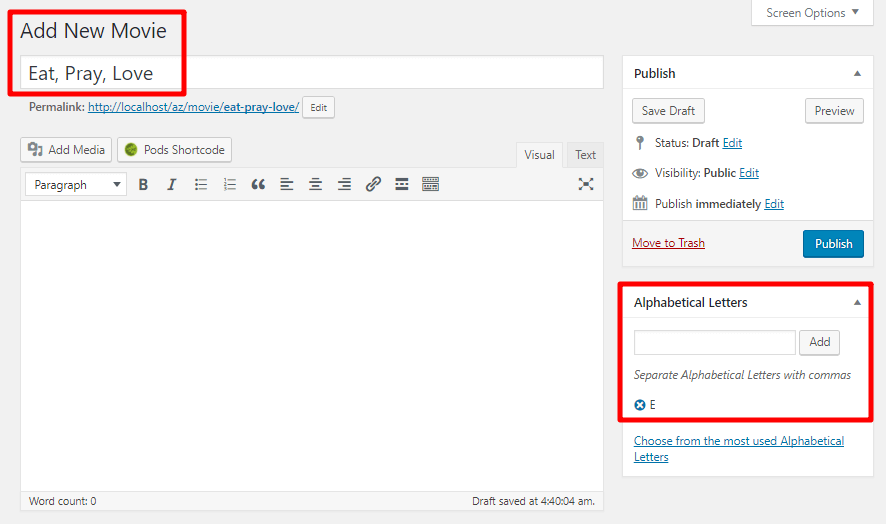Toggle the toolbar kitchen sink
The image size is (886, 524).
(x=431, y=184)
